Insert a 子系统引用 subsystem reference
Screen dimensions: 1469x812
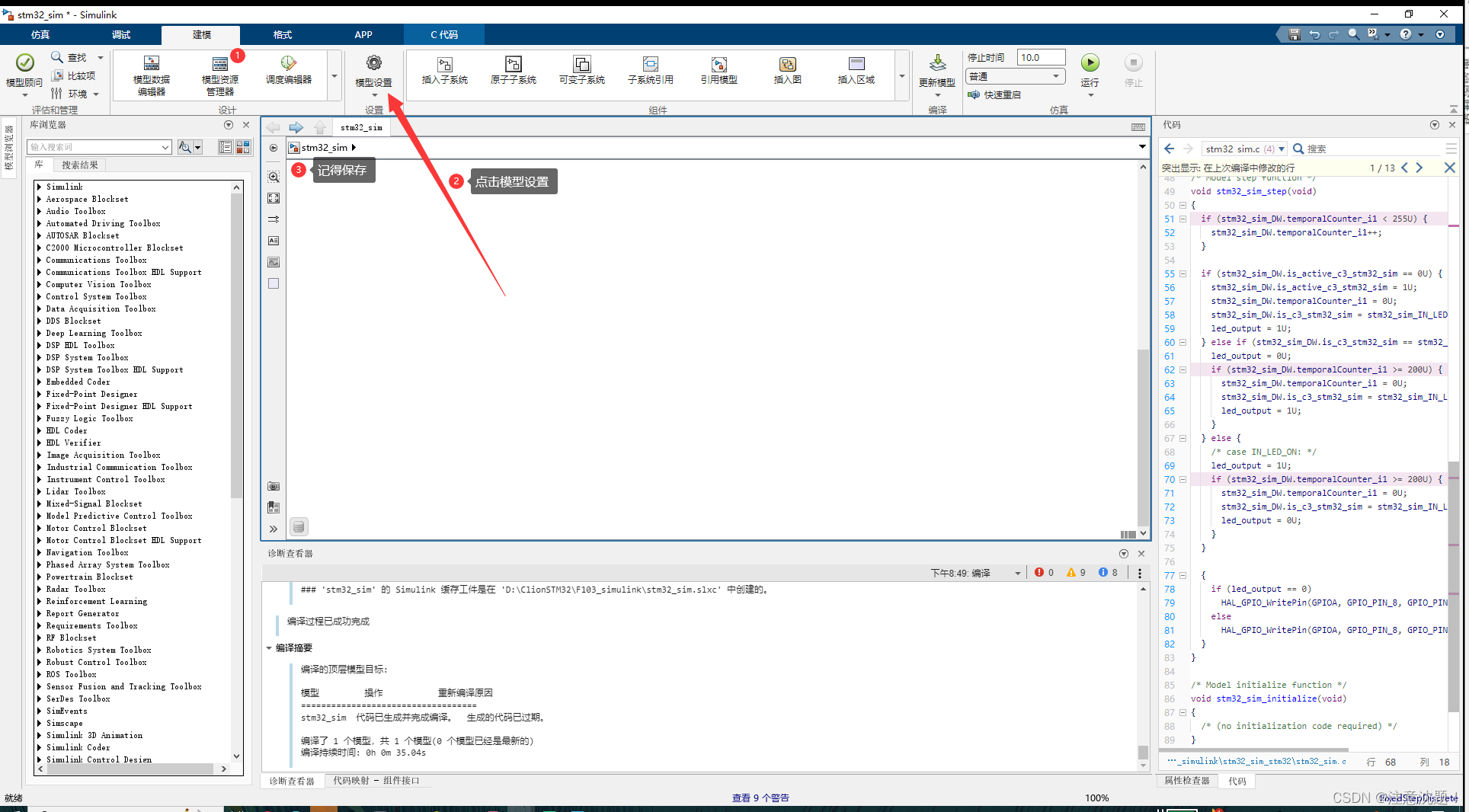click(651, 69)
